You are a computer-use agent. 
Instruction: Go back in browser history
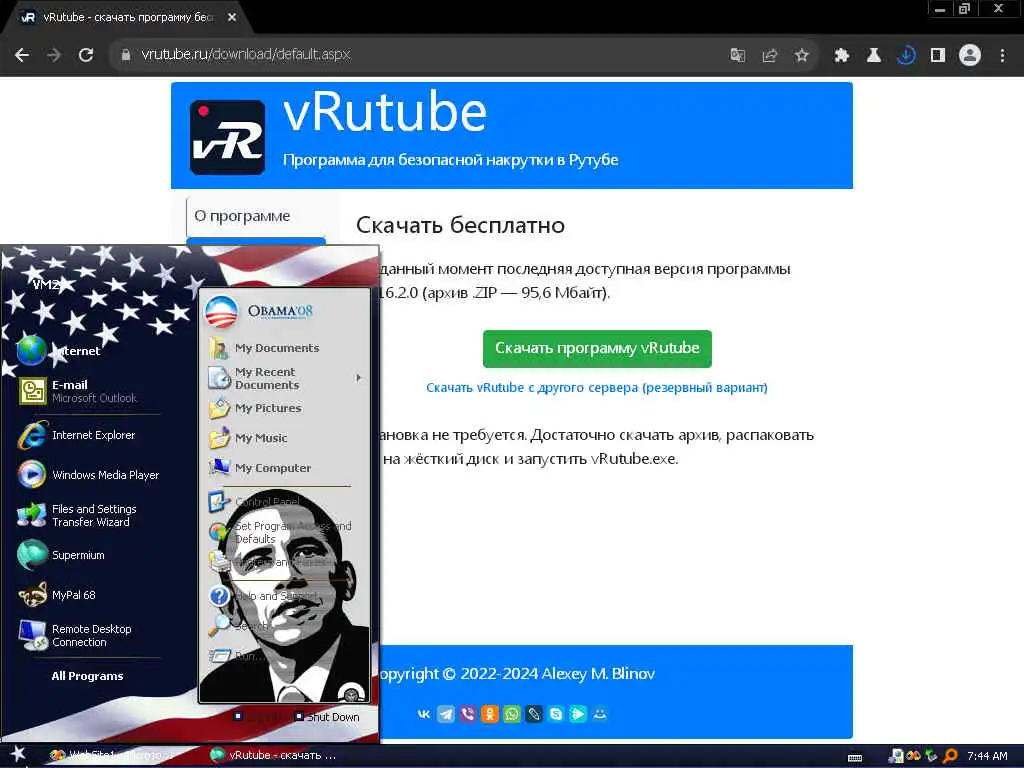tap(22, 56)
